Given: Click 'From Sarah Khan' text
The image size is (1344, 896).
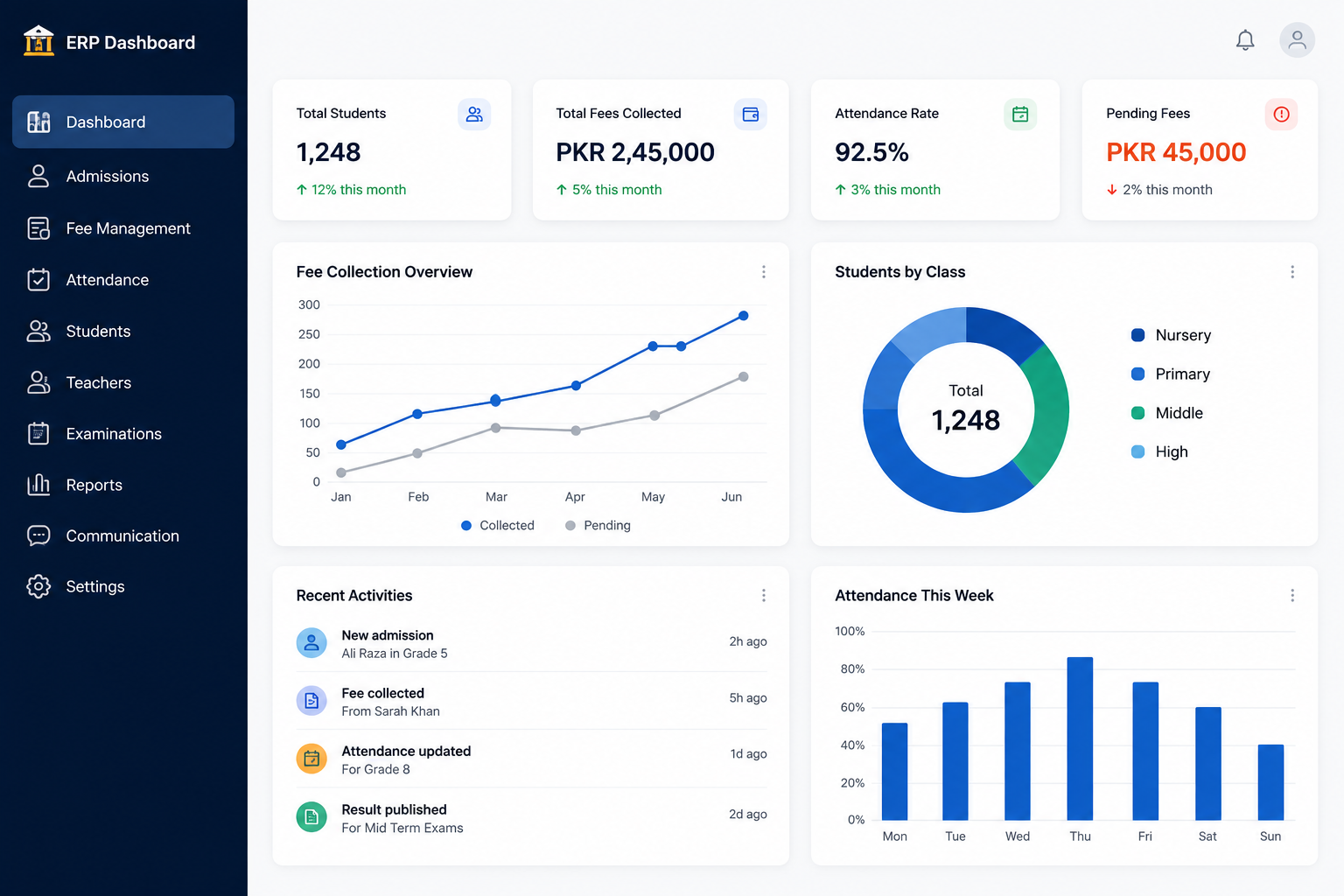Looking at the screenshot, I should 390,711.
